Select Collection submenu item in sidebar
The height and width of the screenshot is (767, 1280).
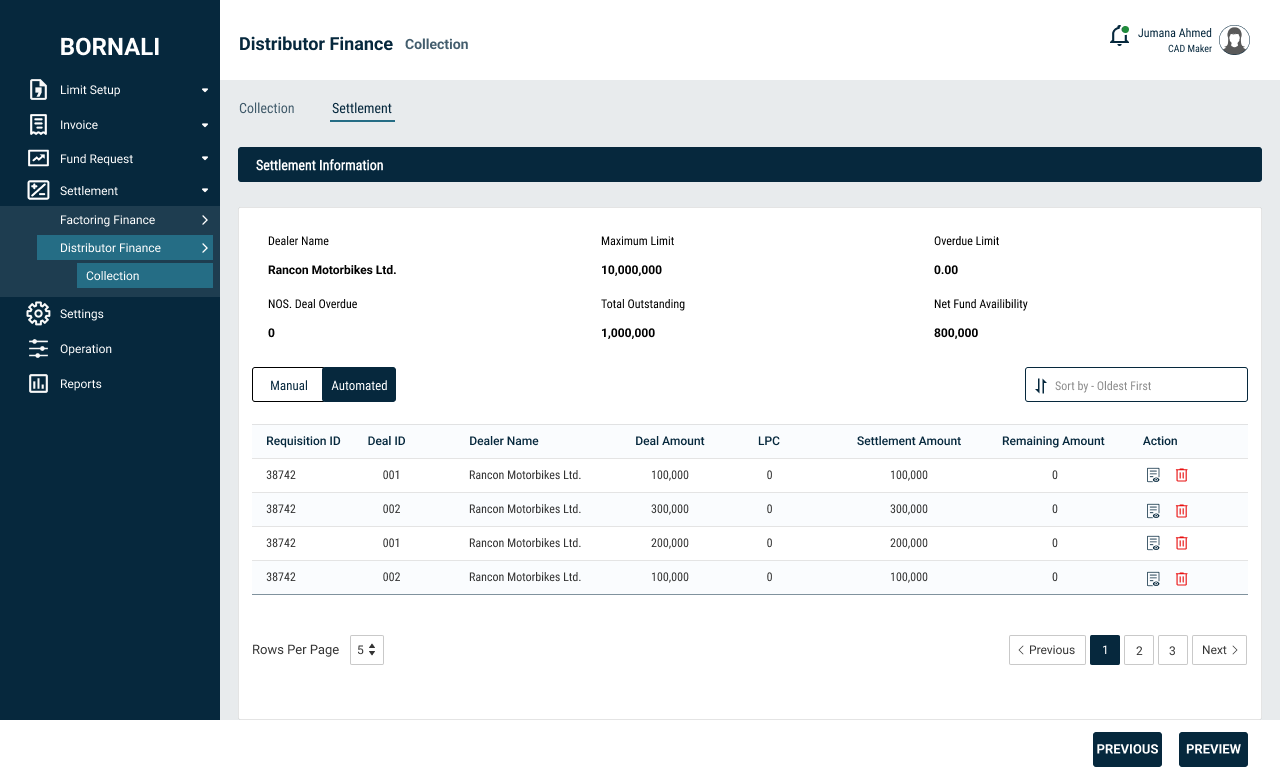[x=145, y=276]
